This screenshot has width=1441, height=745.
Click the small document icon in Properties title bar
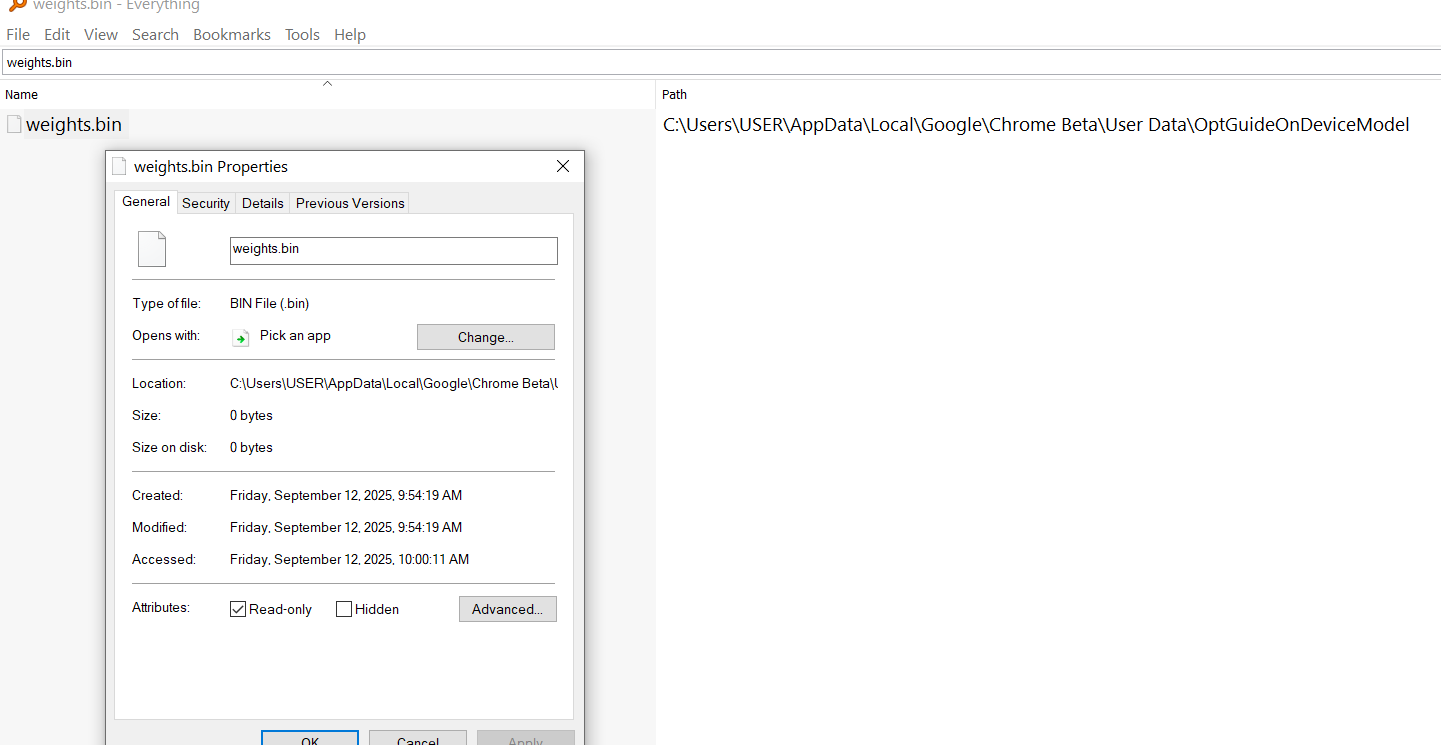120,167
